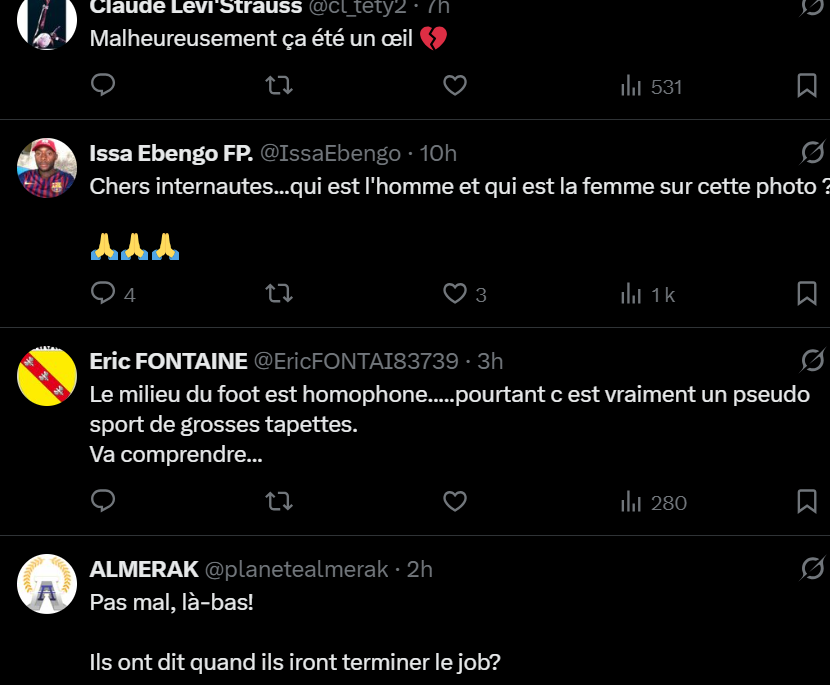Click ALMERAK's profile picture
The width and height of the screenshot is (830, 685).
coord(48,585)
